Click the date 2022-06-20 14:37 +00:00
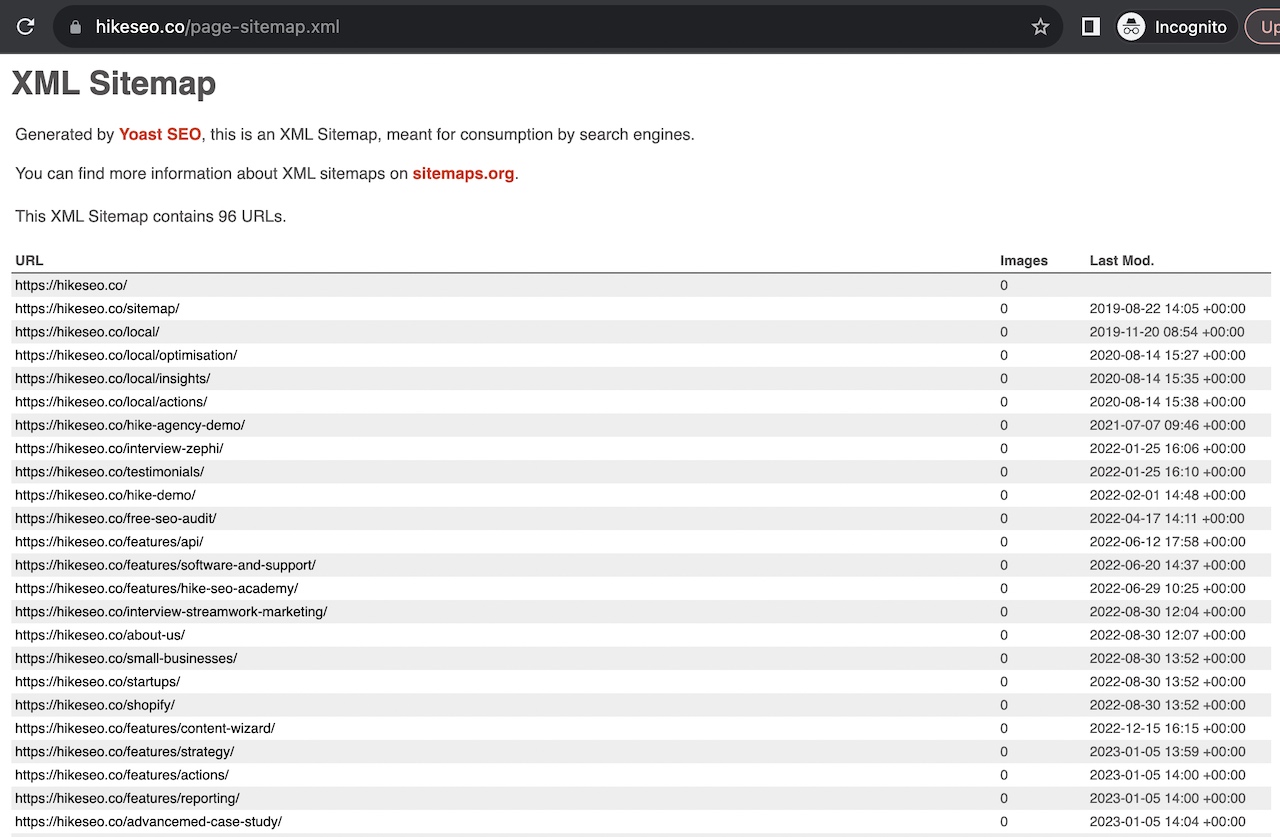Screen dimensions: 1280x837 pos(1167,565)
